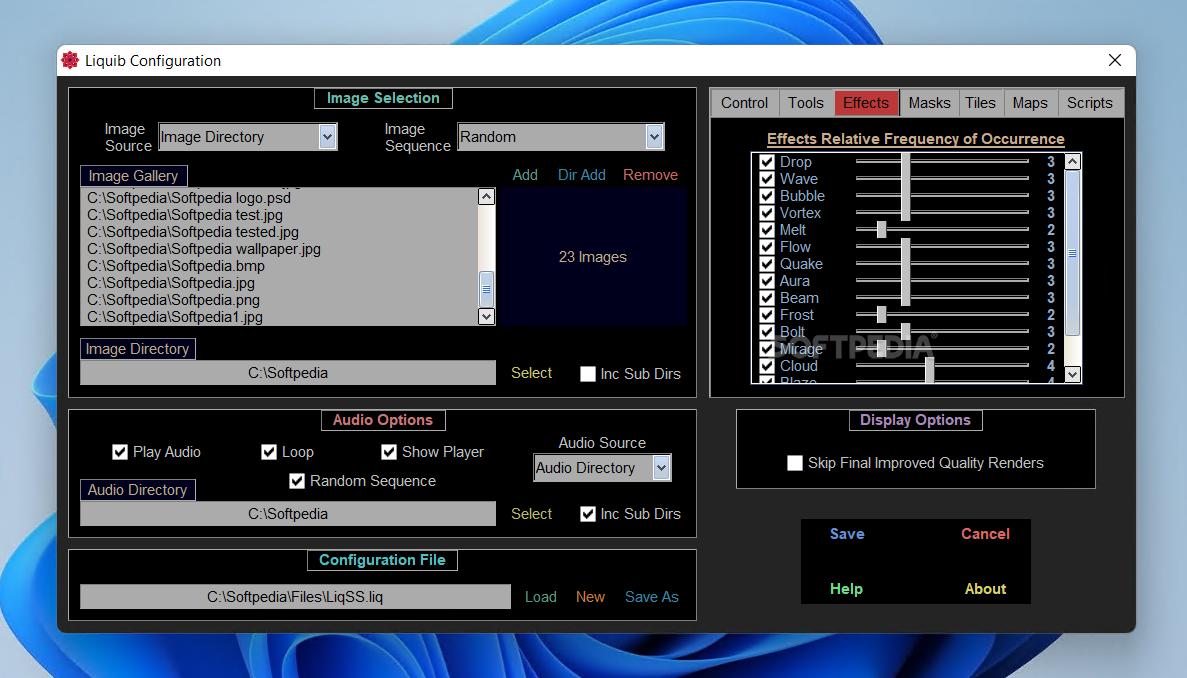Viewport: 1187px width, 678px height.
Task: Select C:\Softpedia\Softpedia.bmp in gallery
Action: click(x=176, y=266)
